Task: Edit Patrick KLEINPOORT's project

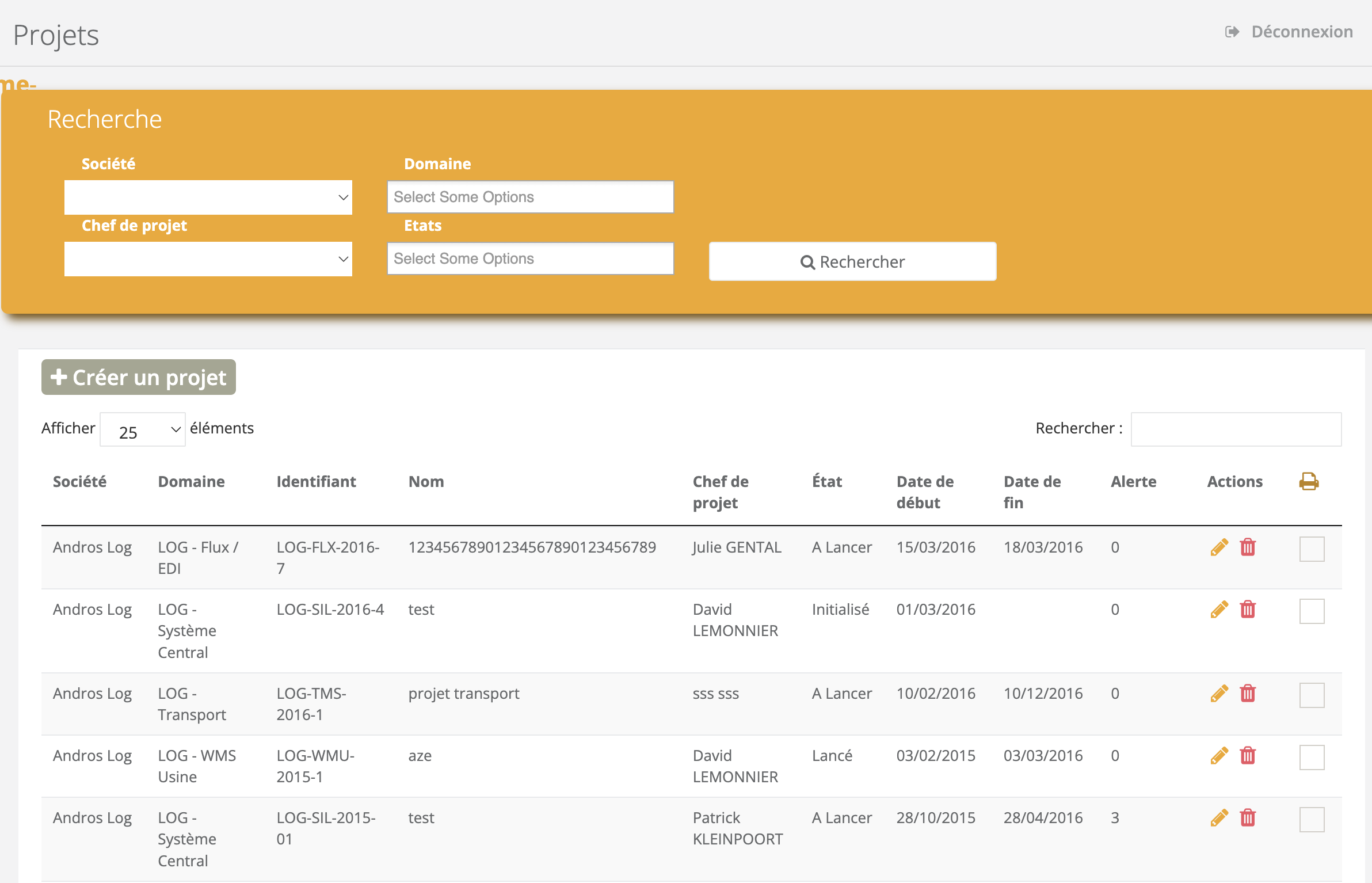Action: pyautogui.click(x=1219, y=818)
